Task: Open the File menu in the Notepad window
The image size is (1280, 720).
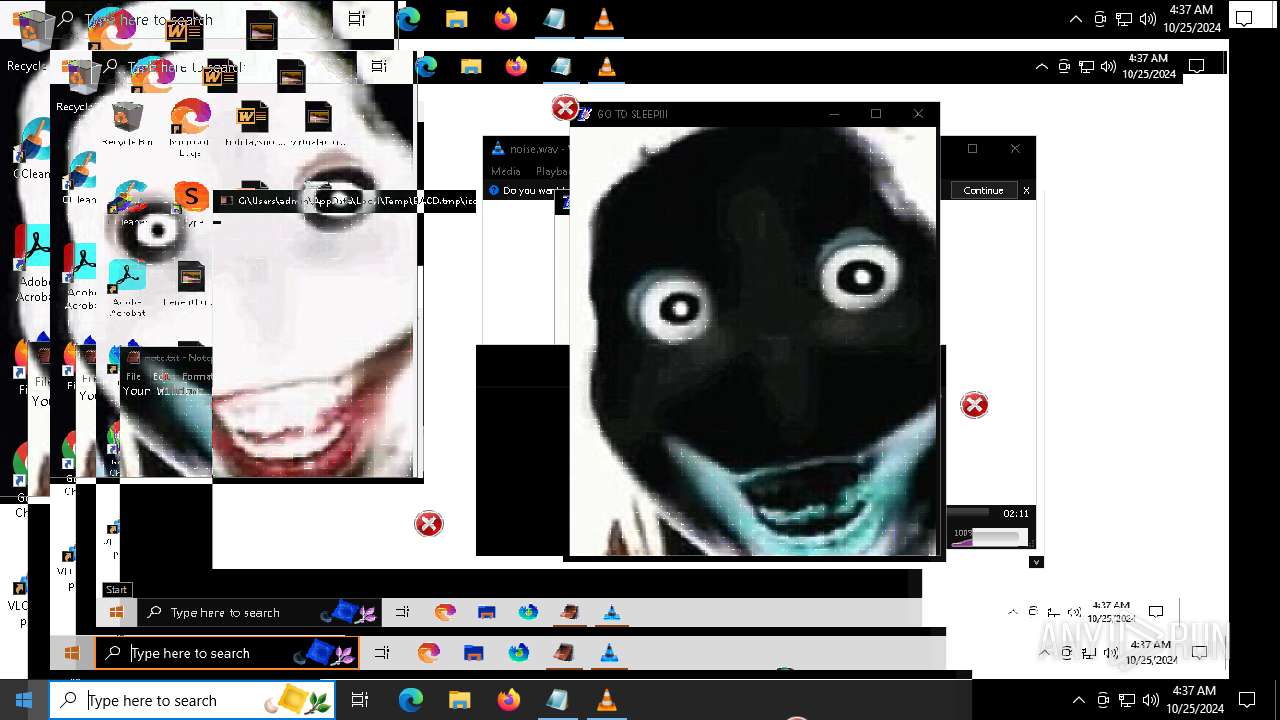Action: point(133,377)
